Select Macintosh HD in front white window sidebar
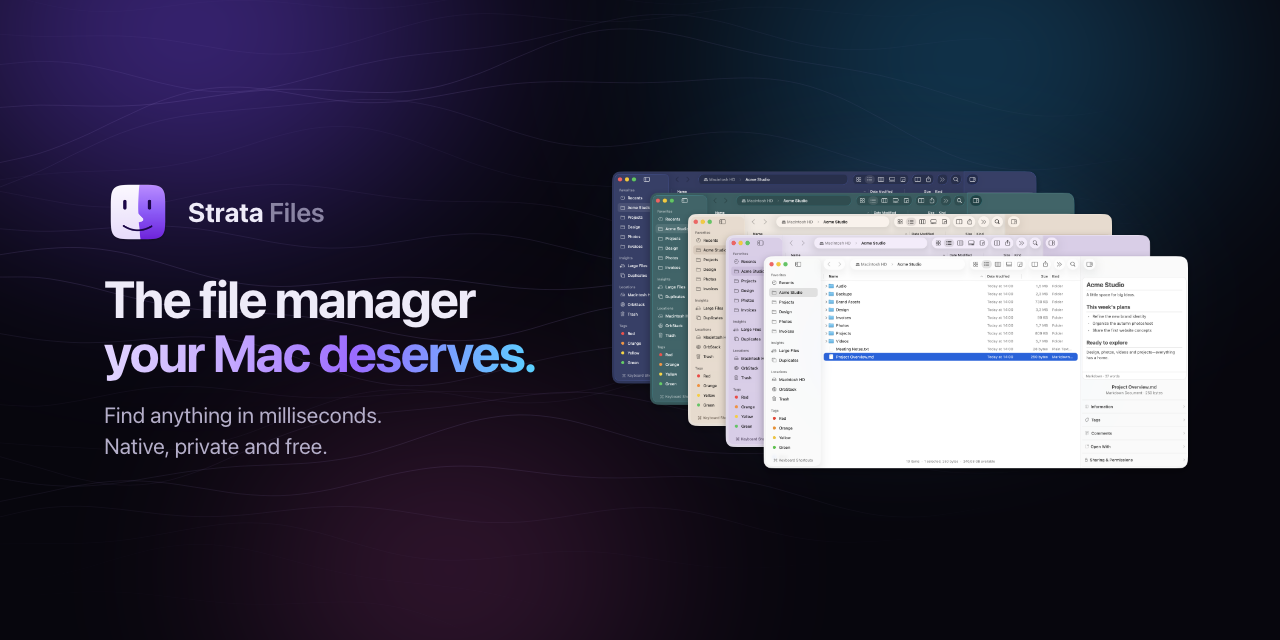The height and width of the screenshot is (640, 1280). (x=793, y=380)
